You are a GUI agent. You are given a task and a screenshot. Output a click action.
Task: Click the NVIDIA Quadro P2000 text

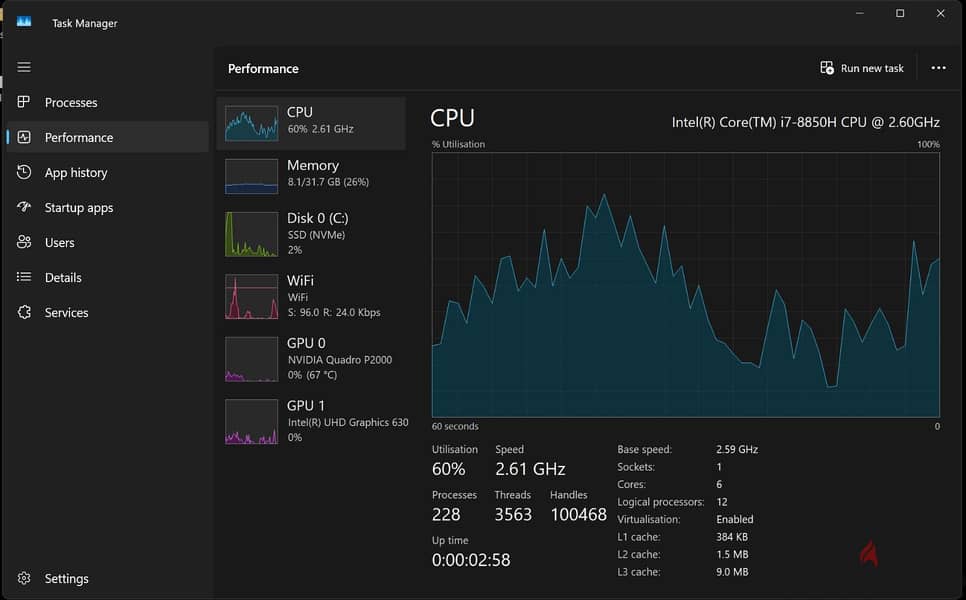339,360
